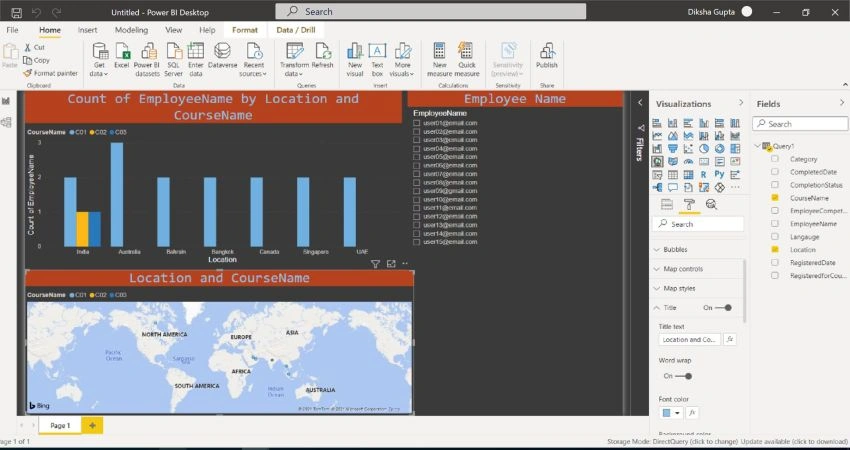The height and width of the screenshot is (450, 850).
Task: Check the Category field
Action: [775, 159]
